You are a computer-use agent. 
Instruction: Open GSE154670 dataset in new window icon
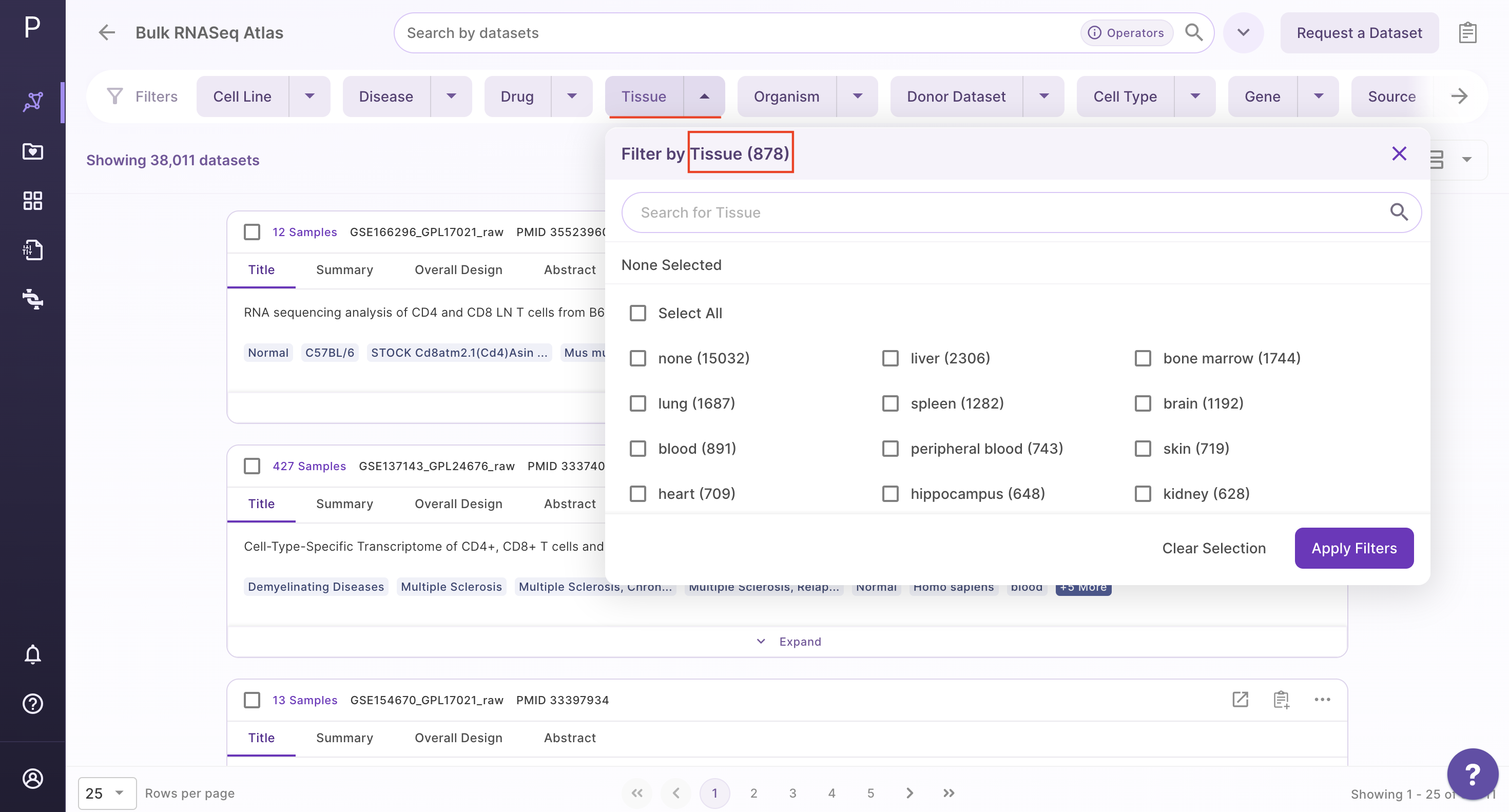[x=1240, y=700]
